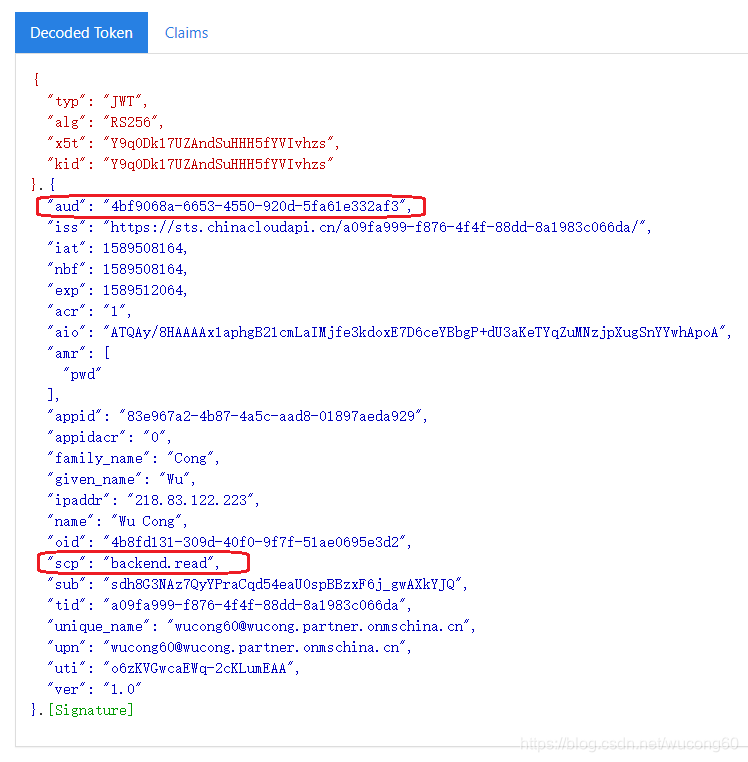Click the appid GUID value line

pos(237,416)
